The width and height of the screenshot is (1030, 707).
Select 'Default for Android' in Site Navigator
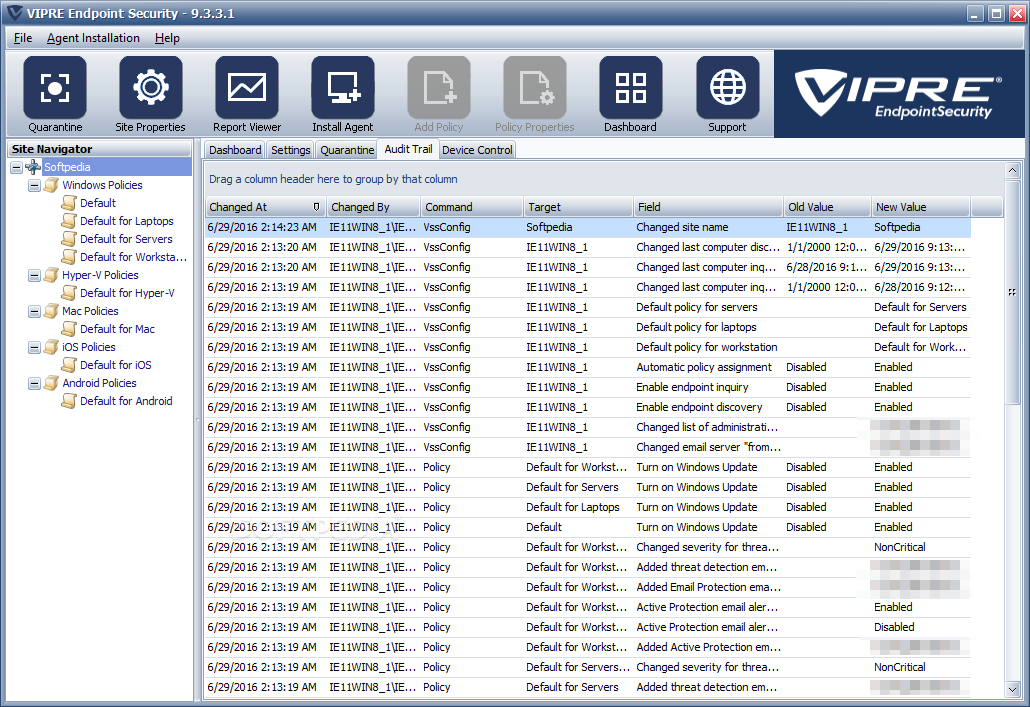click(126, 401)
